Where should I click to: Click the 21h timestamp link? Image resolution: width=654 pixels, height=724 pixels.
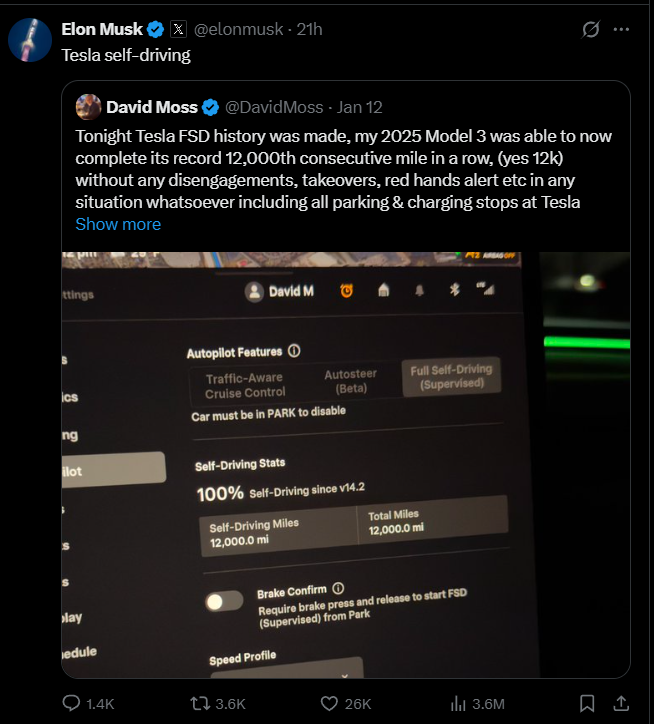click(x=310, y=30)
